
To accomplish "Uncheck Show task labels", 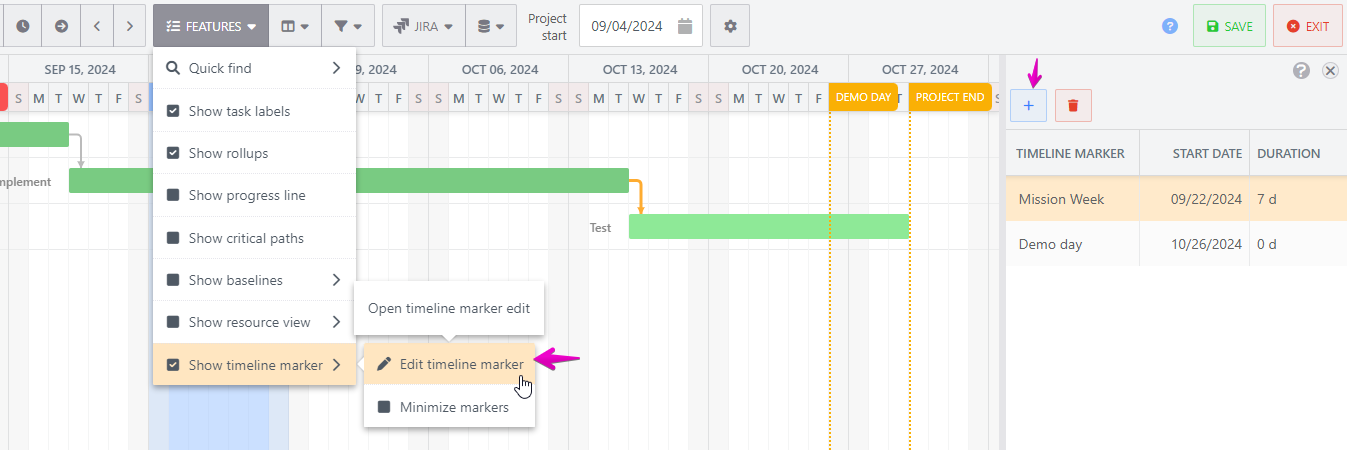I will coord(173,111).
